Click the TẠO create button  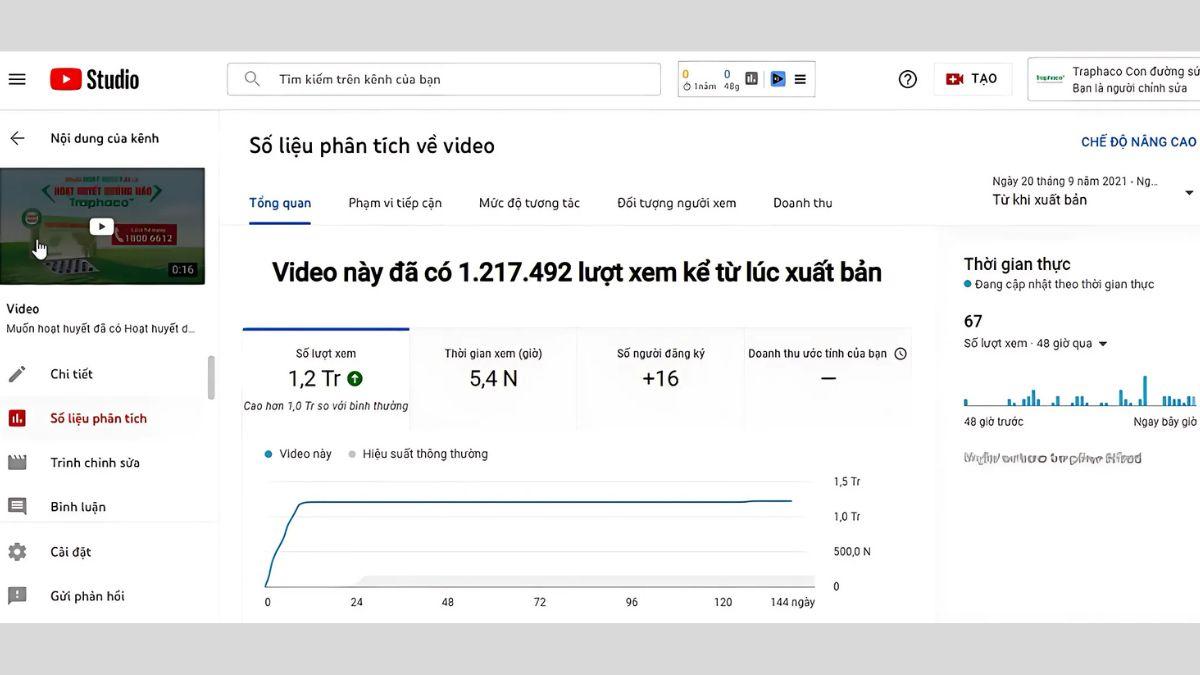coord(972,79)
